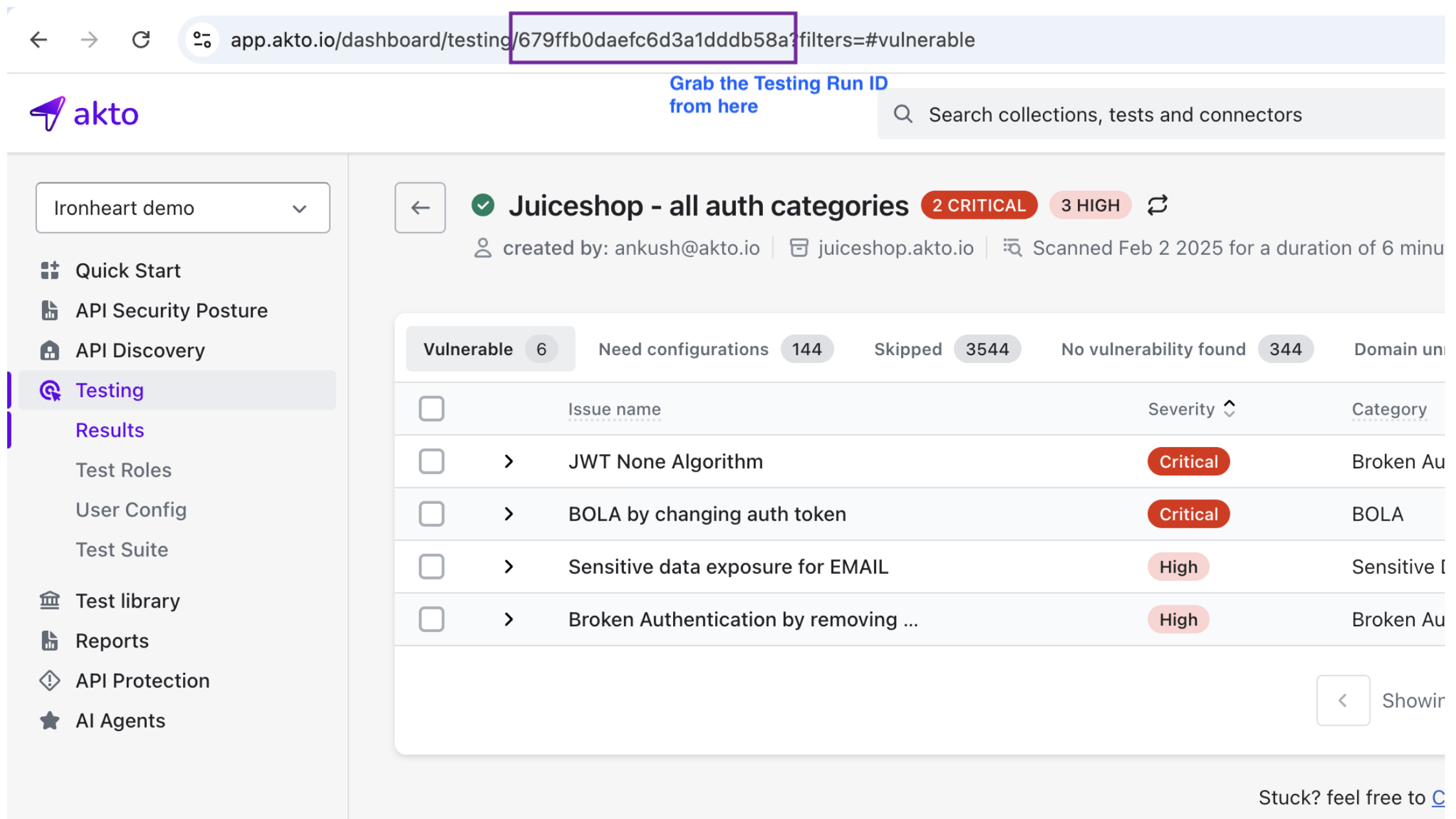Check the JWT None Algorithm row checkbox
The width and height of the screenshot is (1456, 819).
coord(431,461)
